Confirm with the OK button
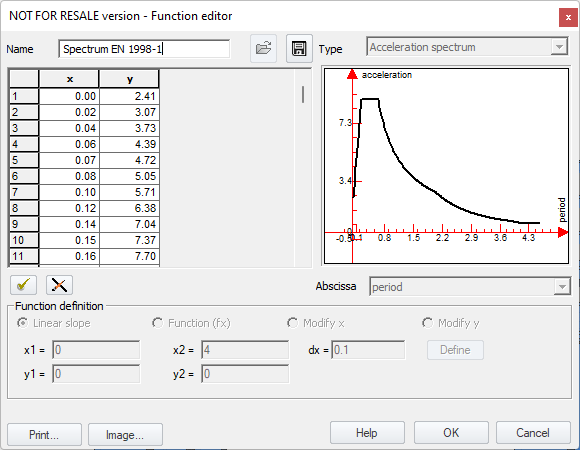Screen dimensions: 580x450 tap(451, 433)
